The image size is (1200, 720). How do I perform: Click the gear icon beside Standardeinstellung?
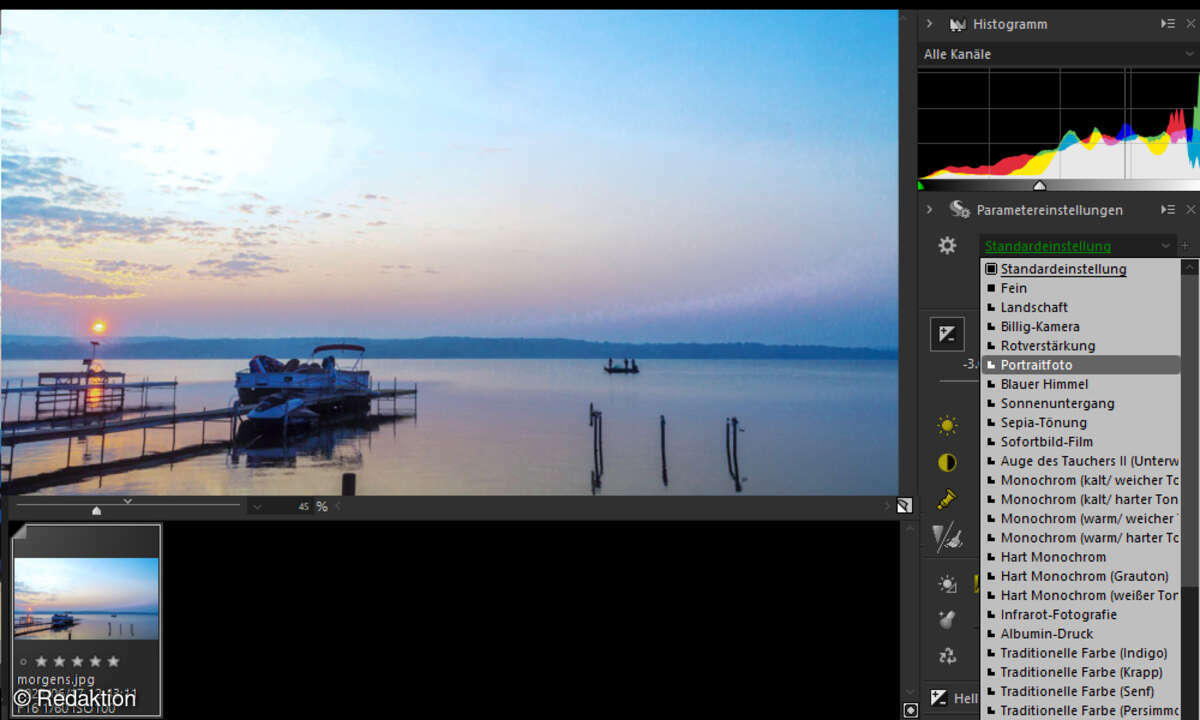[947, 245]
